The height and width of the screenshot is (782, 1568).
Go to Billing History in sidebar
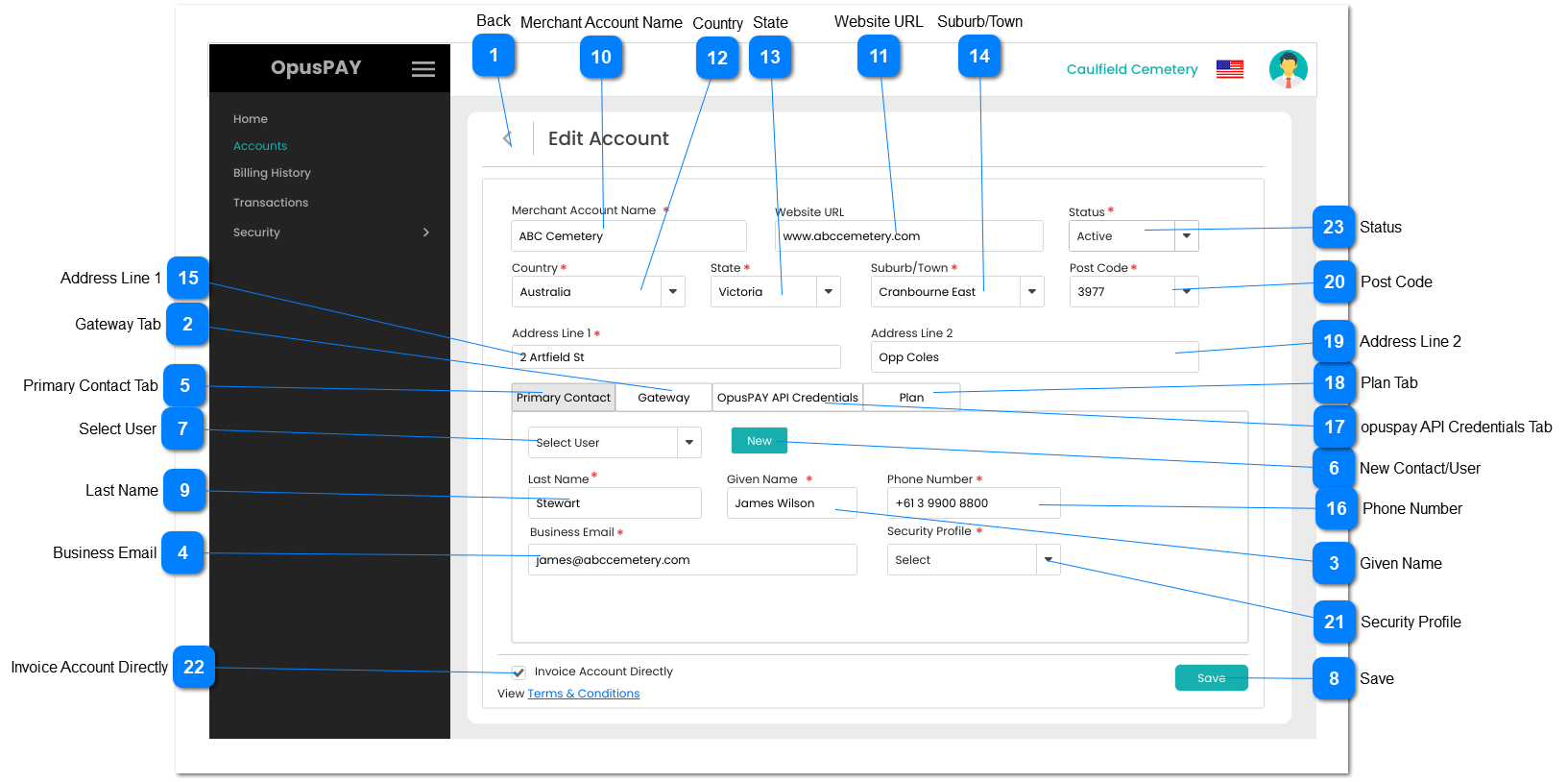[272, 173]
